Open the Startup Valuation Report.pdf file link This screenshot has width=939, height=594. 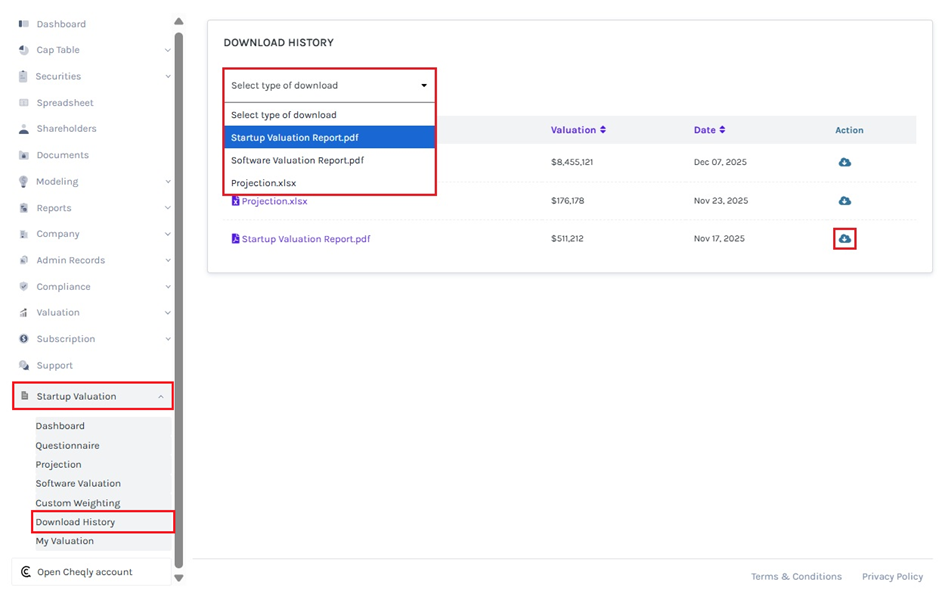305,239
